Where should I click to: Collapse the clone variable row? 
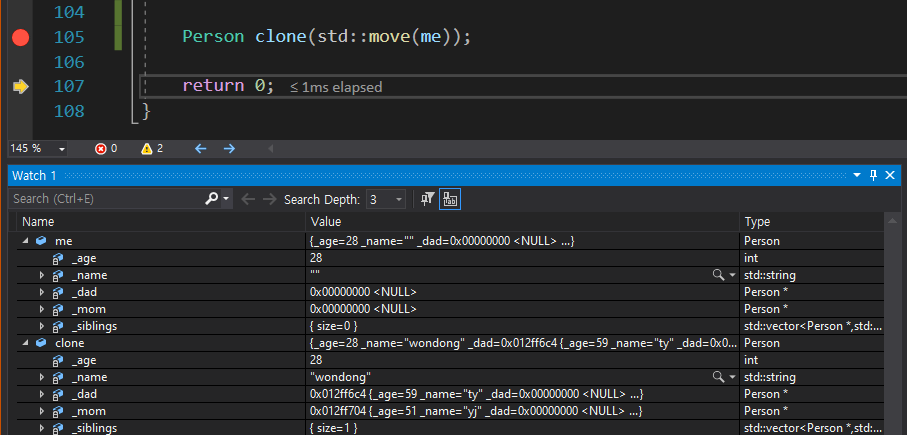pos(25,343)
